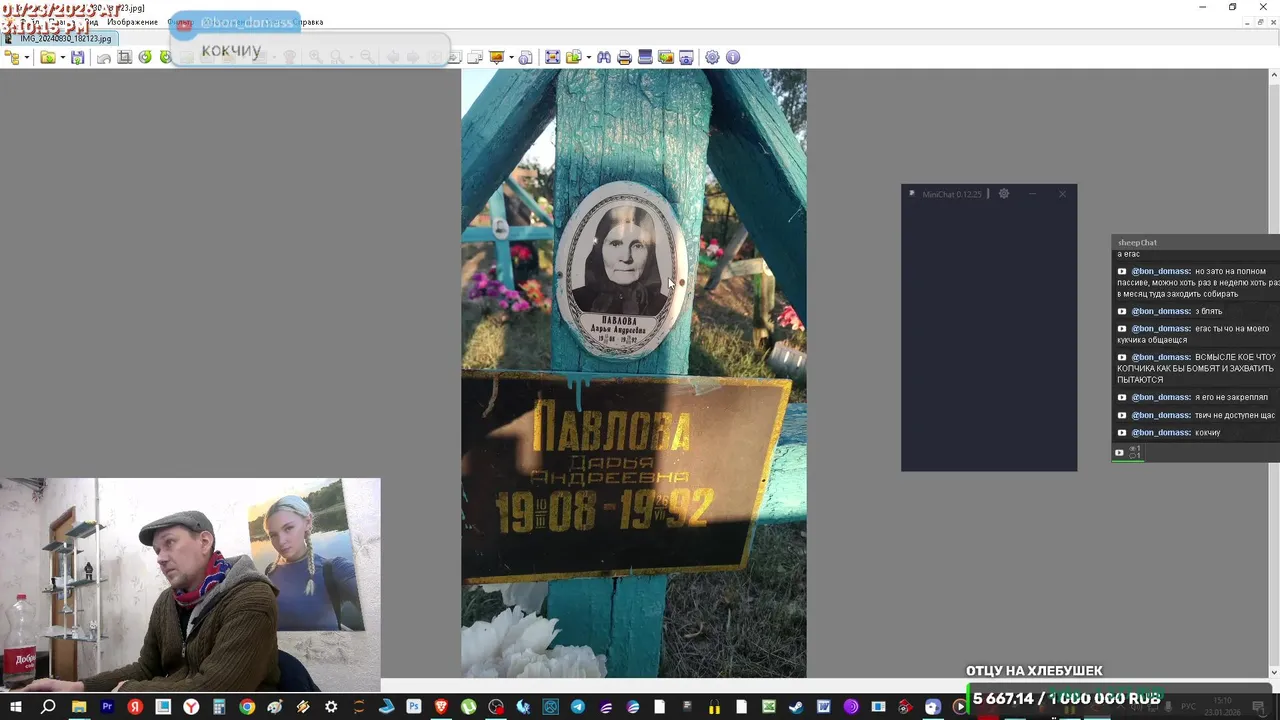Open MiniChat settings gear
The height and width of the screenshot is (720, 1280).
1004,194
